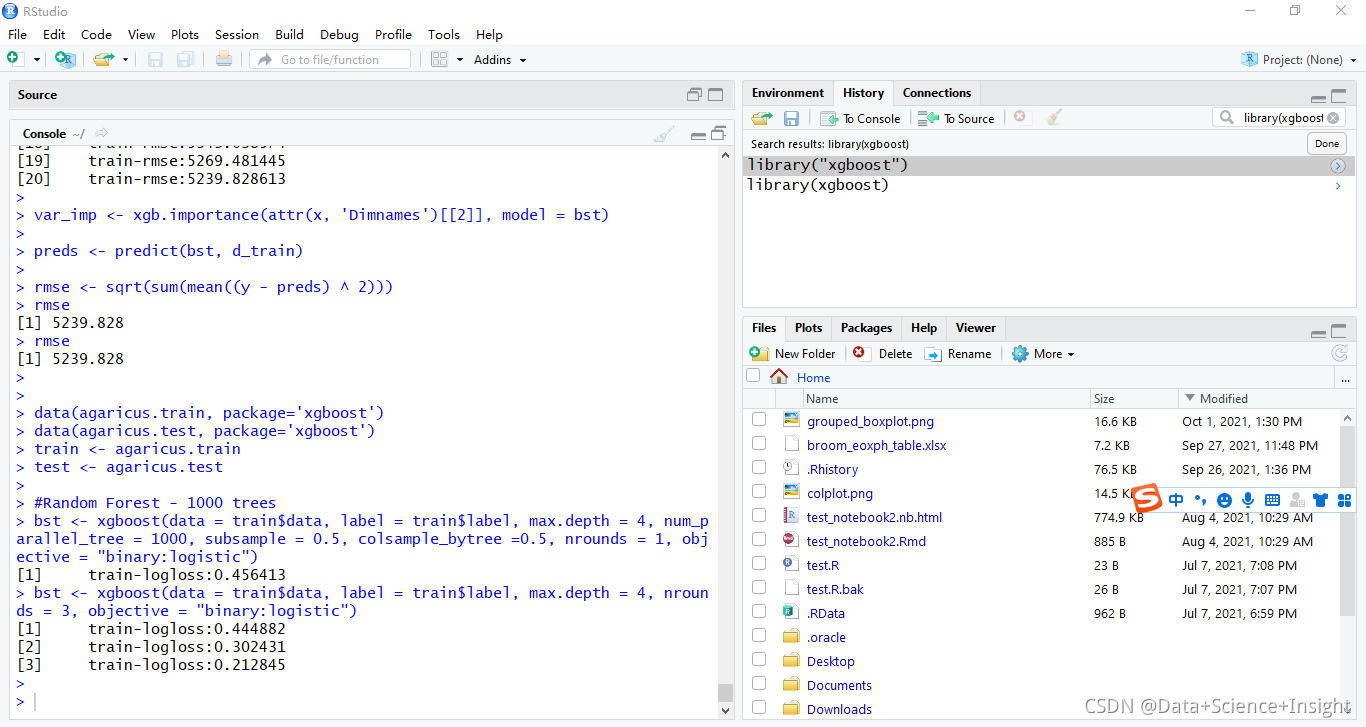Clear all history with broom icon
The image size is (1366, 727).
(x=1054, y=117)
